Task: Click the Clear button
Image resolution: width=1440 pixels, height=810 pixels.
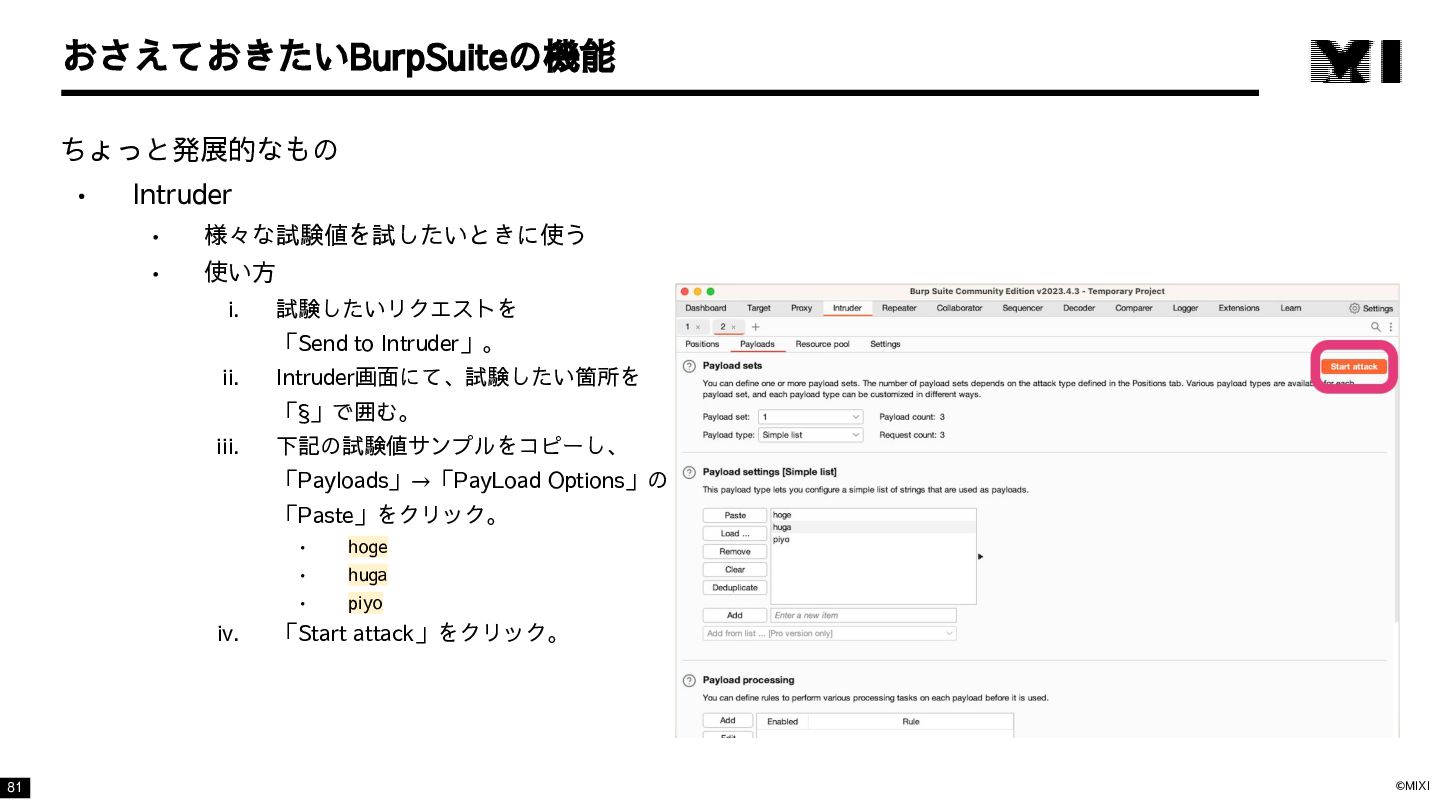Action: [x=735, y=569]
